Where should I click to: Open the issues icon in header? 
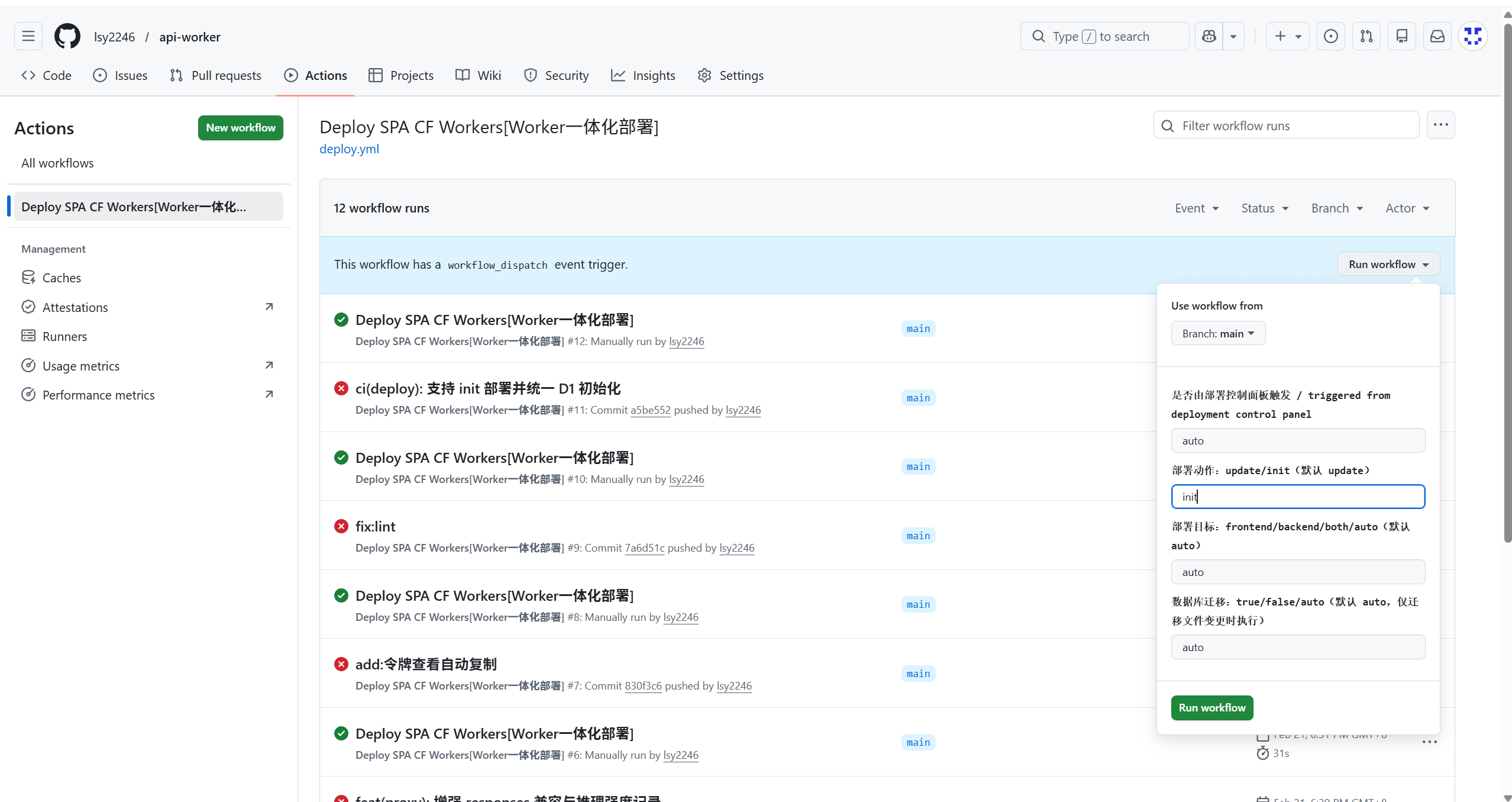click(1331, 36)
